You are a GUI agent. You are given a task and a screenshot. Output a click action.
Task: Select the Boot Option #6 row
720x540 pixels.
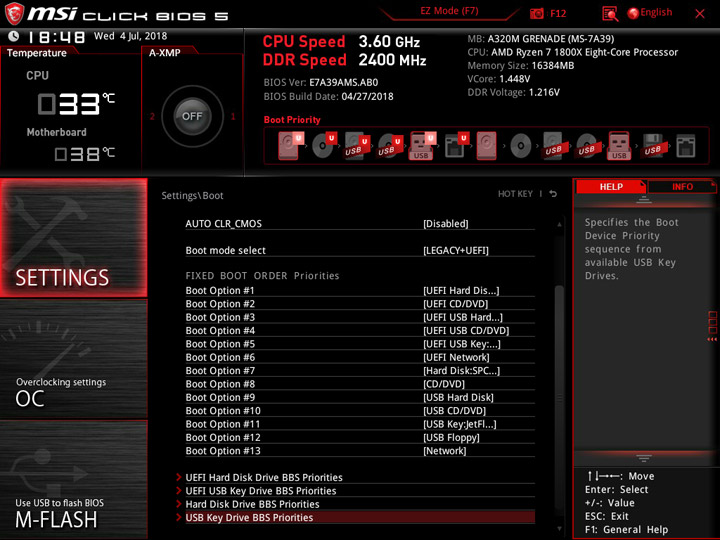[360, 357]
